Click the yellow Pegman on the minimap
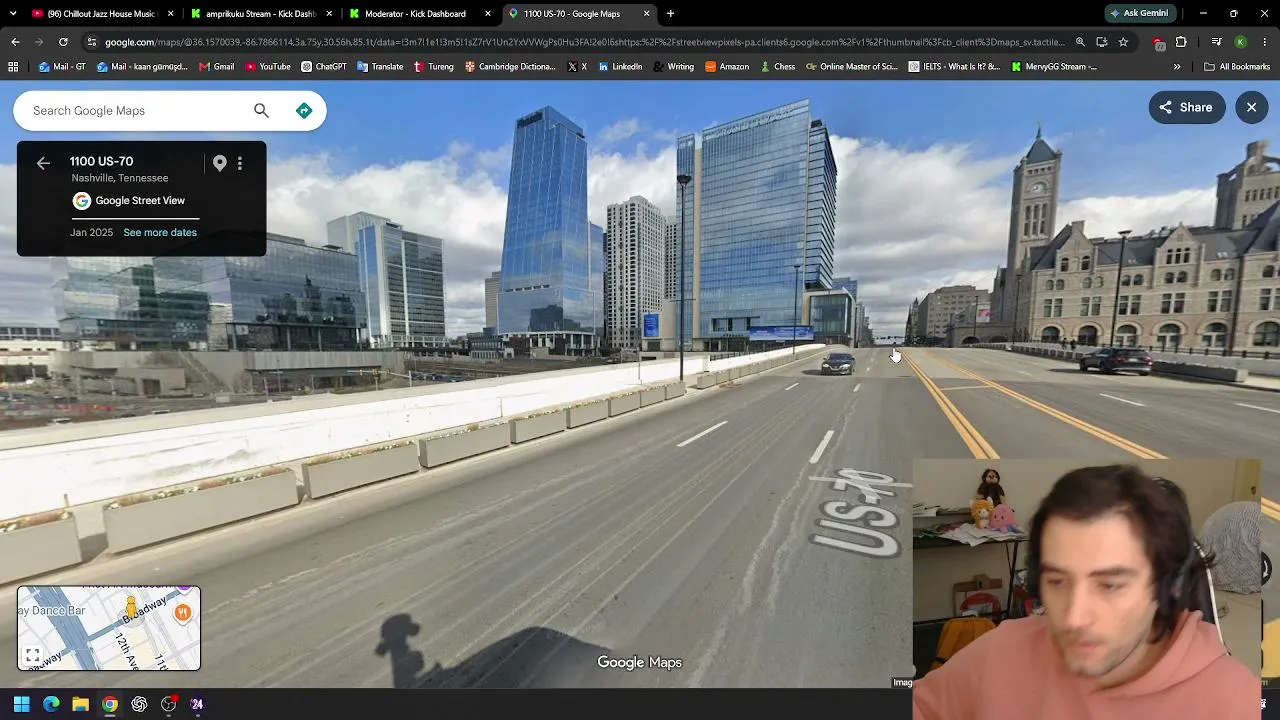 point(131,607)
